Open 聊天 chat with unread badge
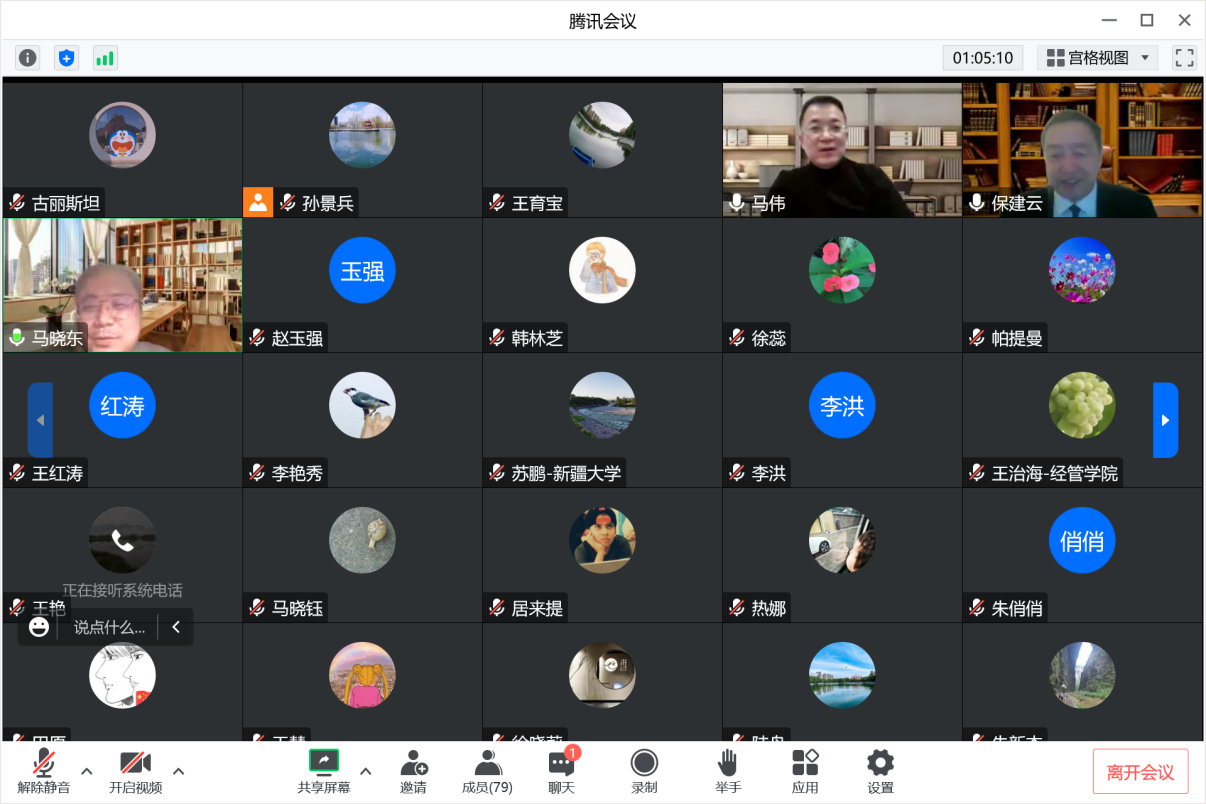This screenshot has width=1206, height=804. pos(561,771)
